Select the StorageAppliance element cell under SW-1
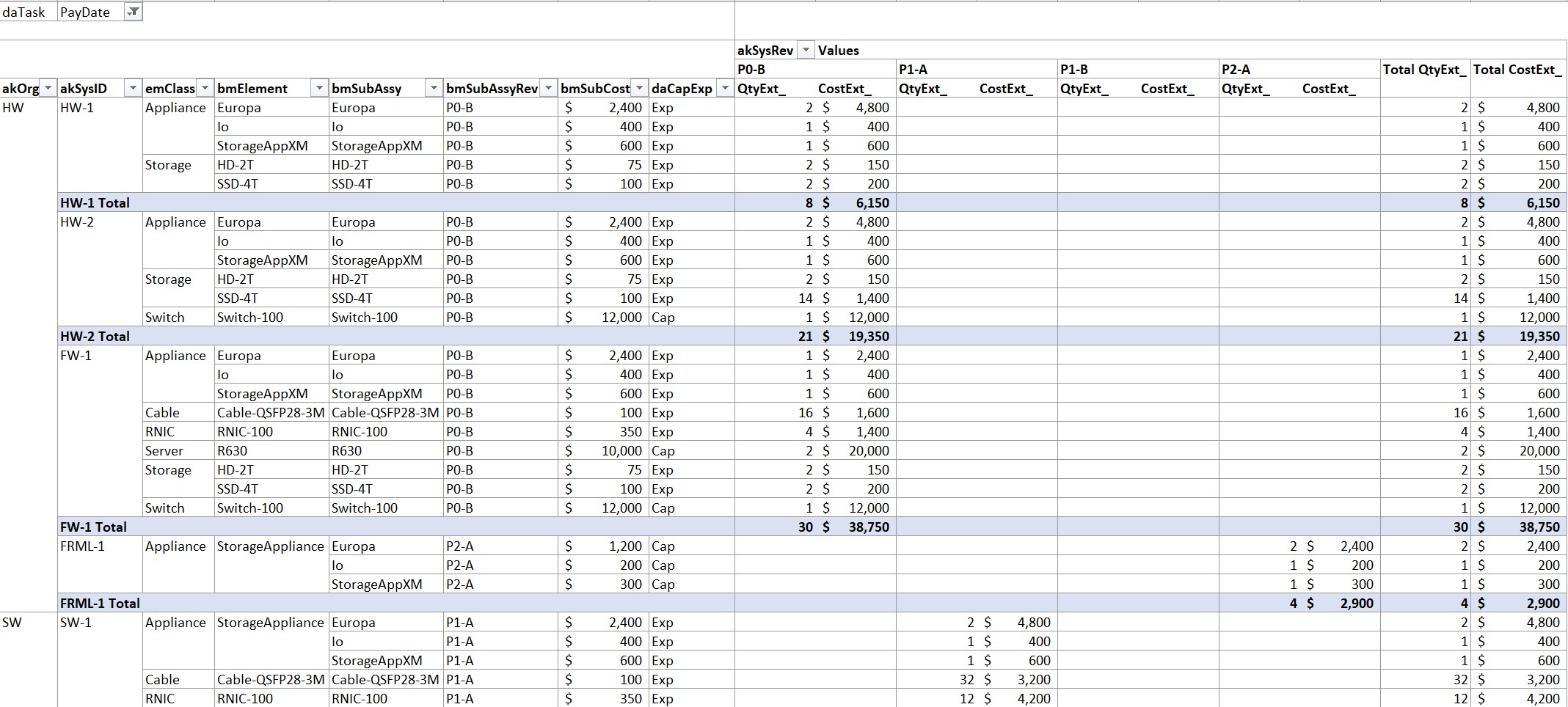The image size is (1568, 707). pyautogui.click(x=271, y=622)
